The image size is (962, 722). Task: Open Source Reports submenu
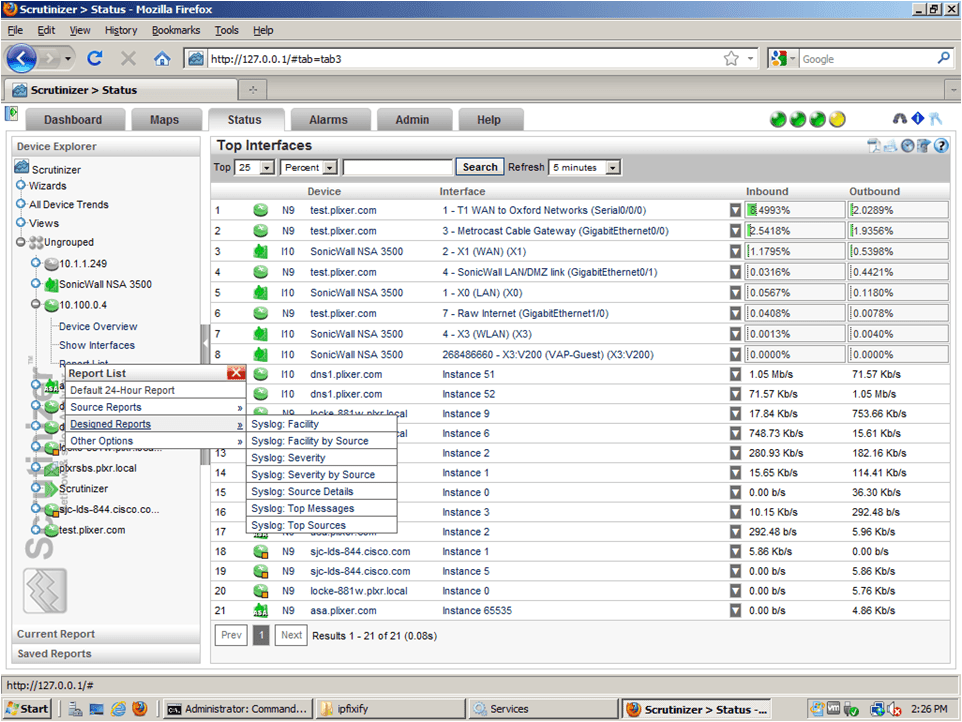click(x=155, y=407)
